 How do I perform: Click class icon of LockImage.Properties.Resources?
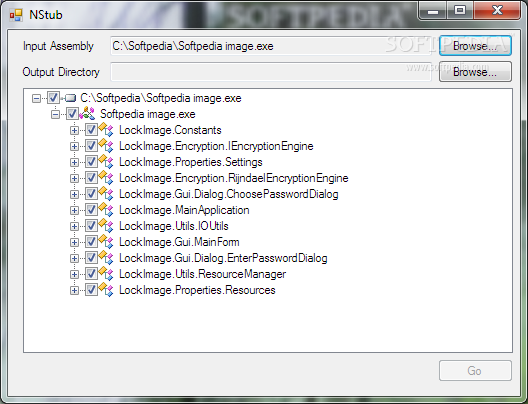106,290
